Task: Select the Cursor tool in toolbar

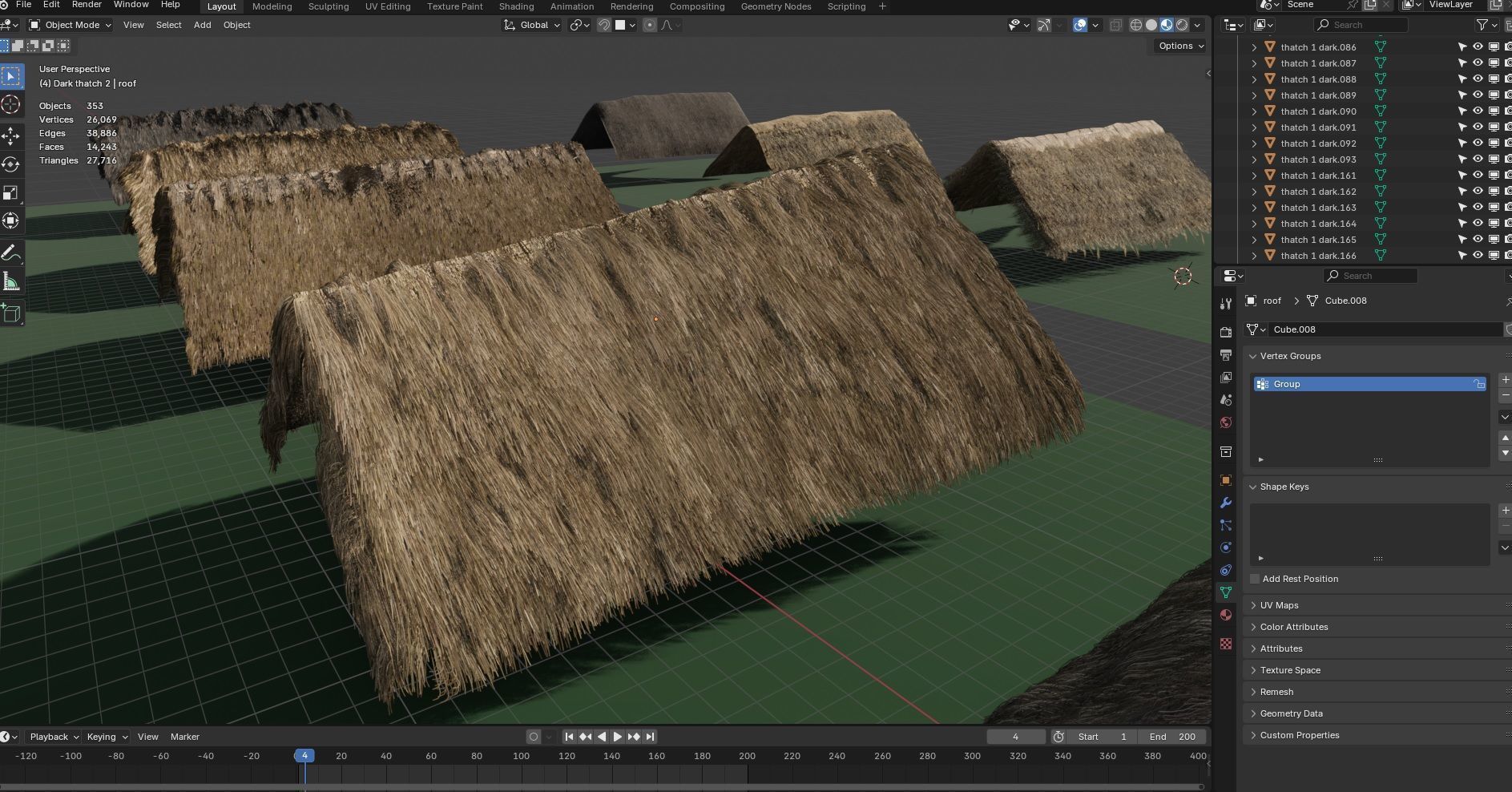Action: (11, 105)
